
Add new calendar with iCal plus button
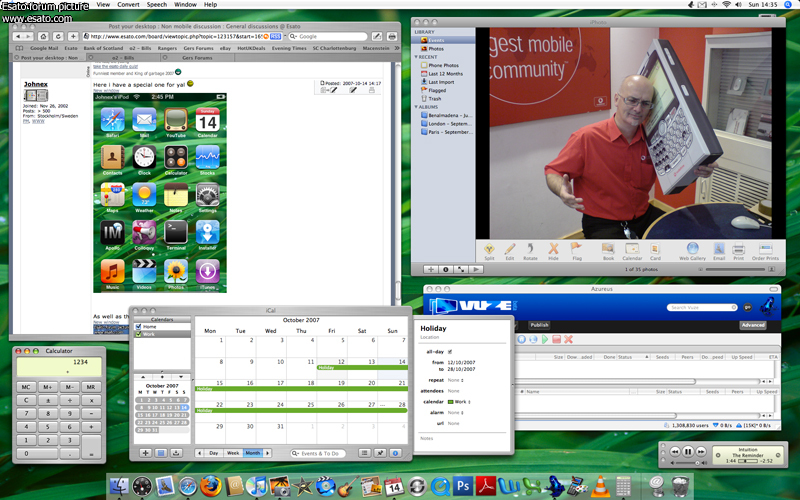145,453
